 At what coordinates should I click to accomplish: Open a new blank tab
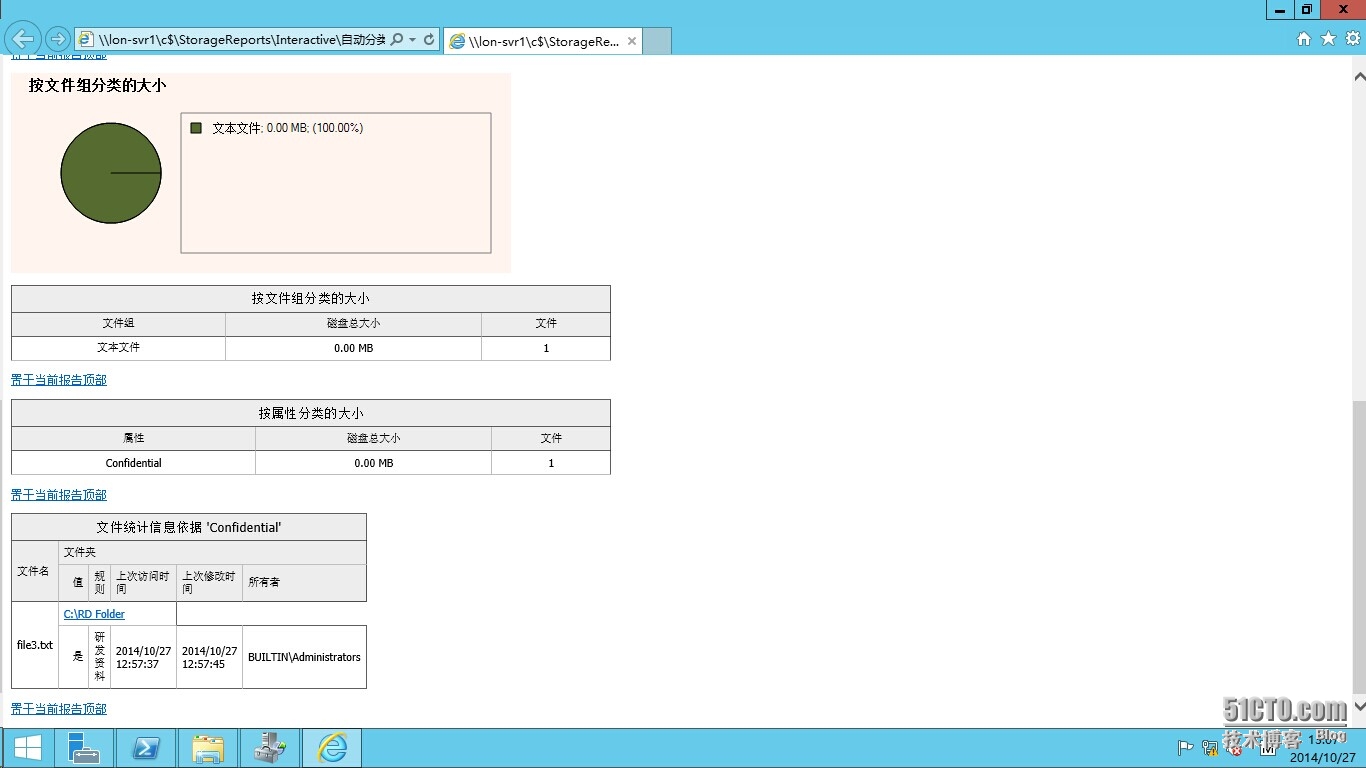point(656,41)
